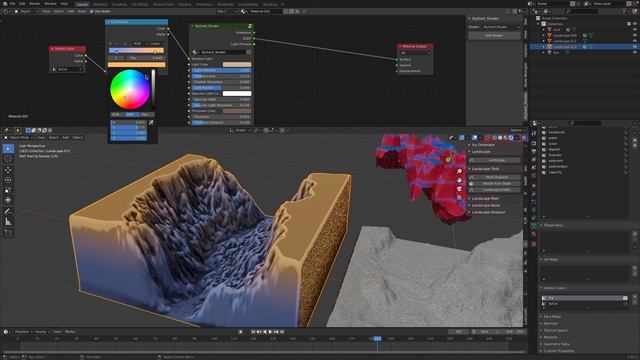
Task: Open the Object Data properties tab
Action: [x=534, y=225]
